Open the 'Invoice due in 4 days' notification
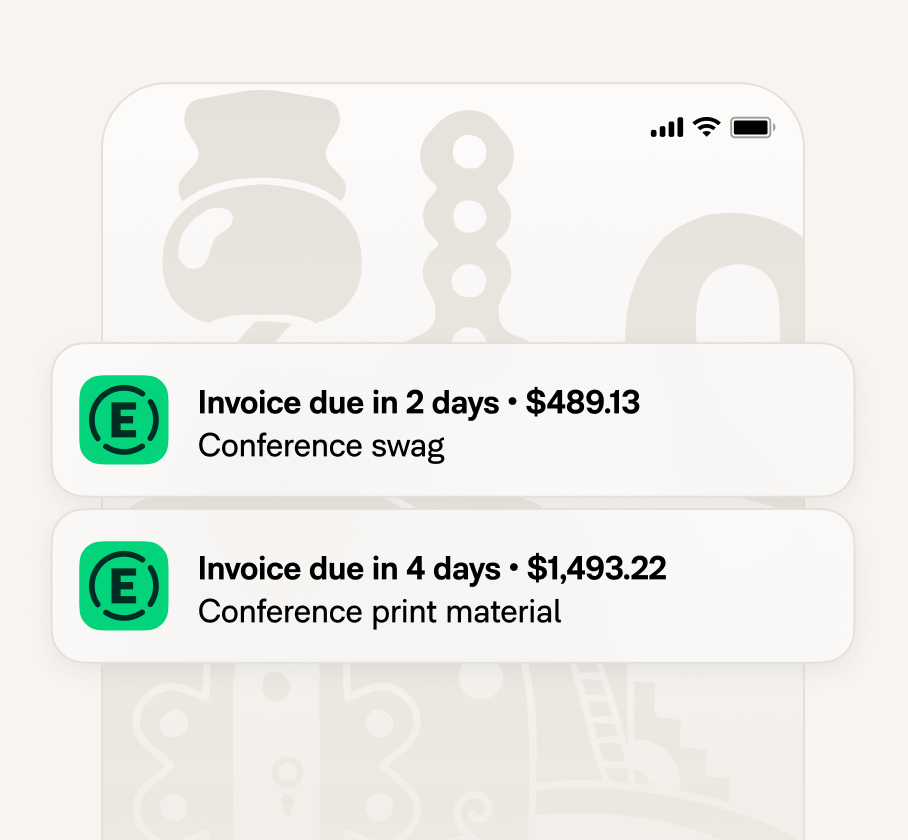 coord(453,586)
